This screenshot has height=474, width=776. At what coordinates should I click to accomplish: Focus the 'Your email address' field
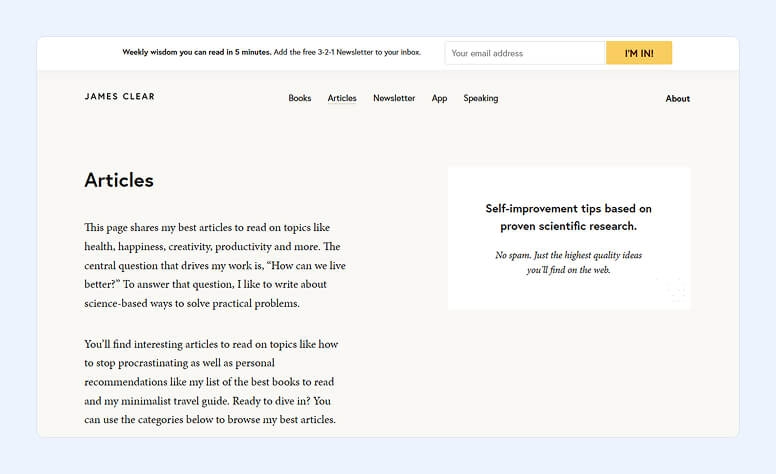click(525, 53)
